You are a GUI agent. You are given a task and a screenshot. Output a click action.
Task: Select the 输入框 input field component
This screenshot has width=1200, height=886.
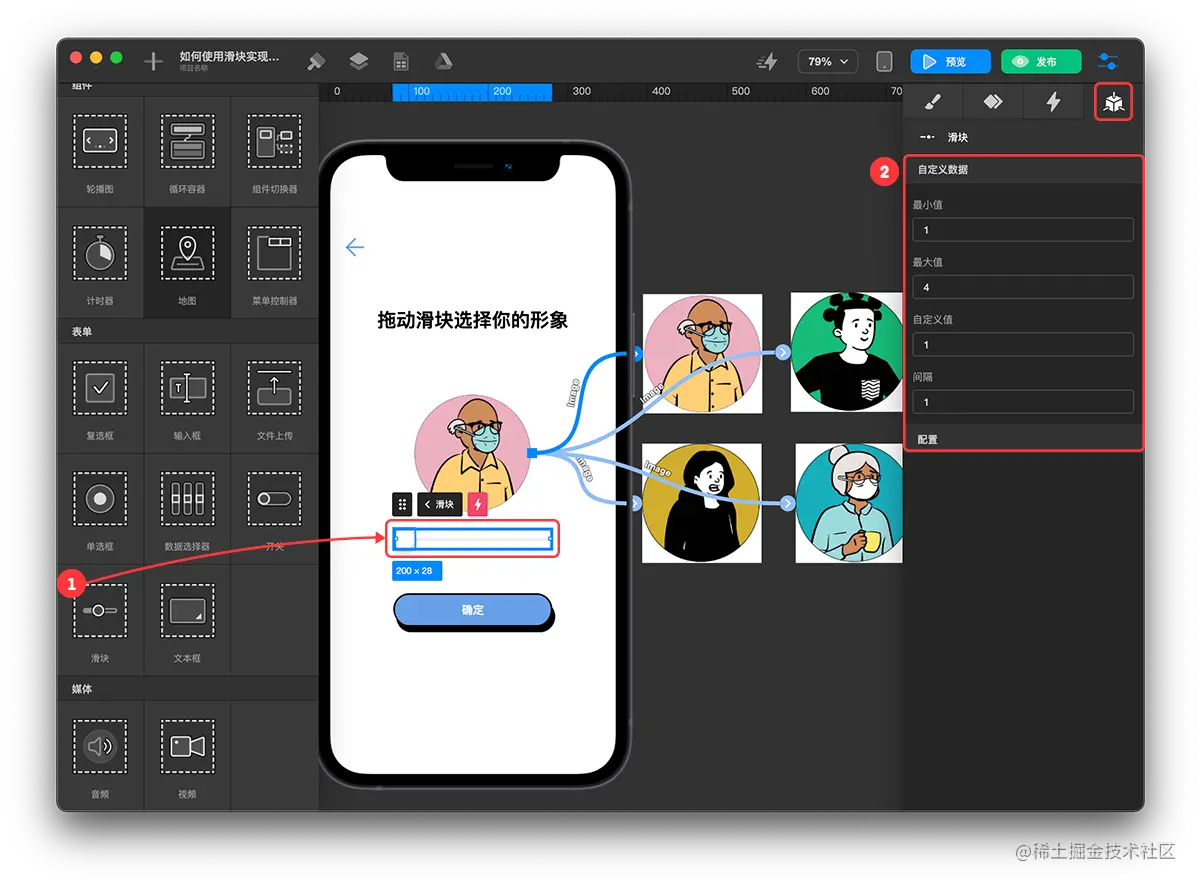click(187, 398)
